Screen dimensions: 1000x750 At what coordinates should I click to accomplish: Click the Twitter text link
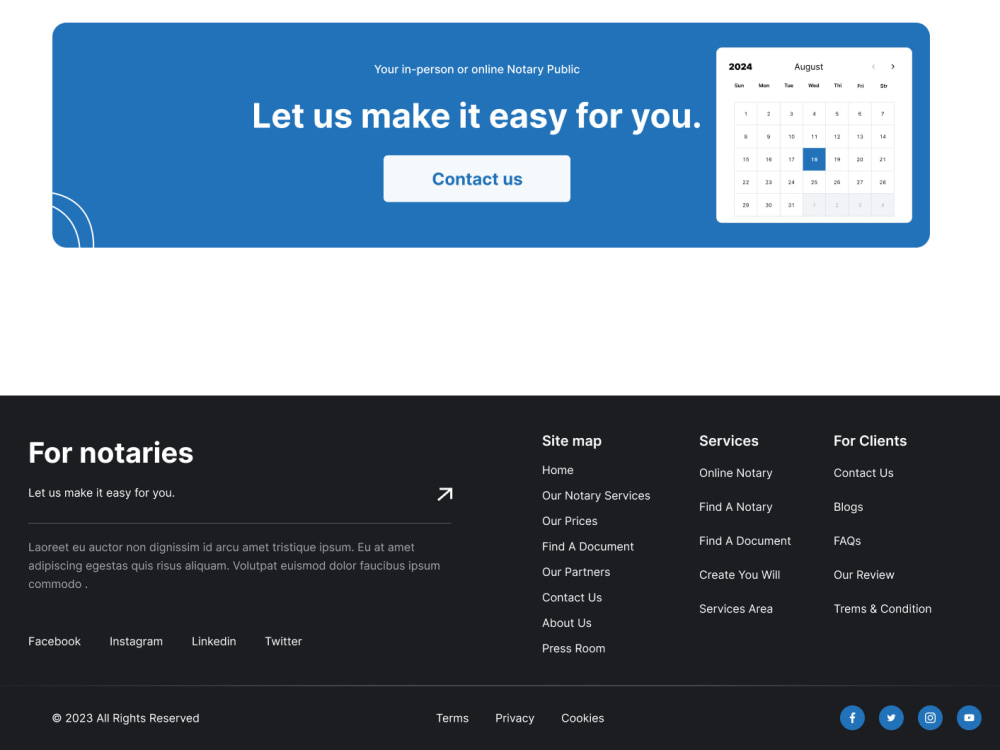[x=283, y=642]
